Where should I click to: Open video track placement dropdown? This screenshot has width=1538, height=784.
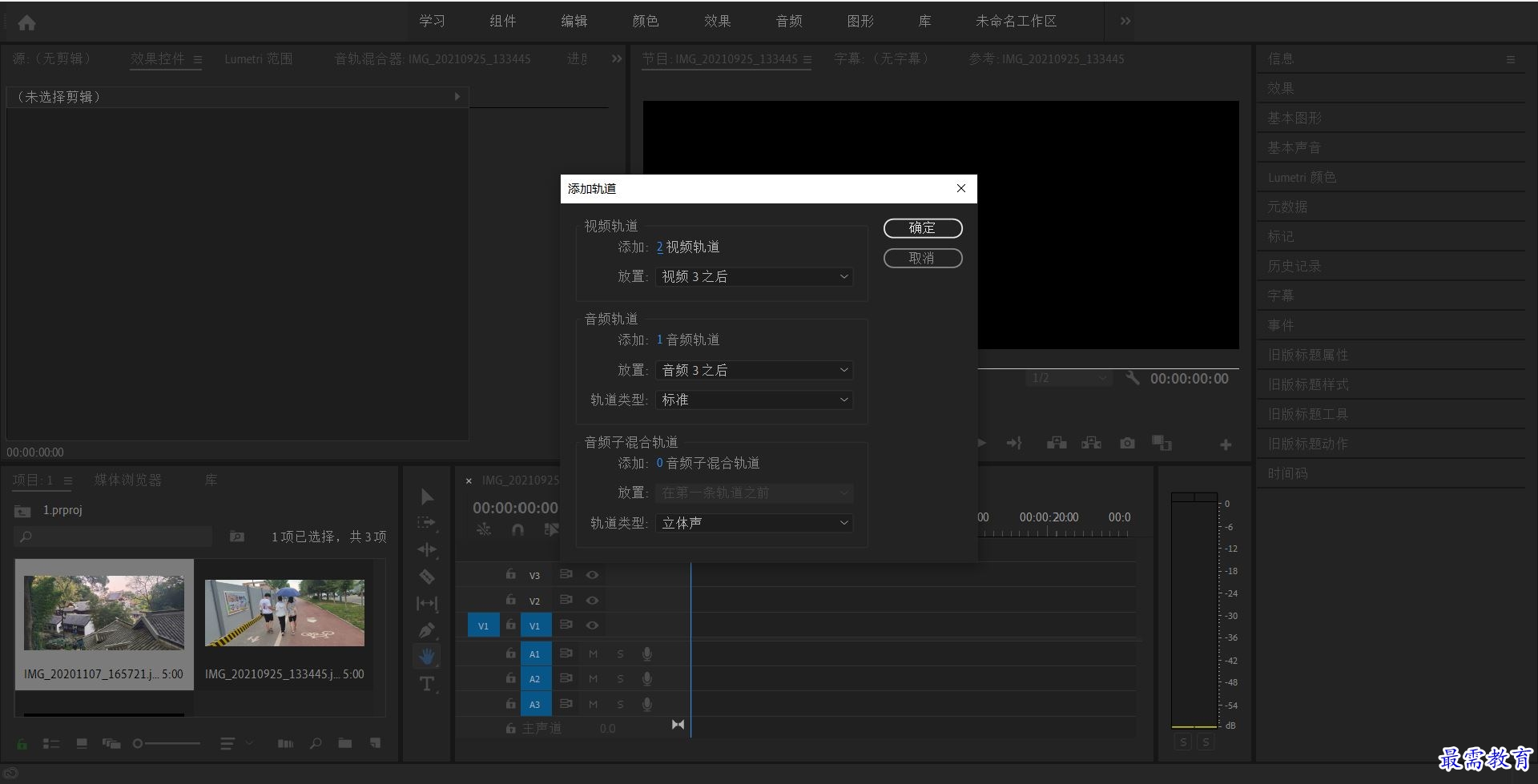pos(755,276)
